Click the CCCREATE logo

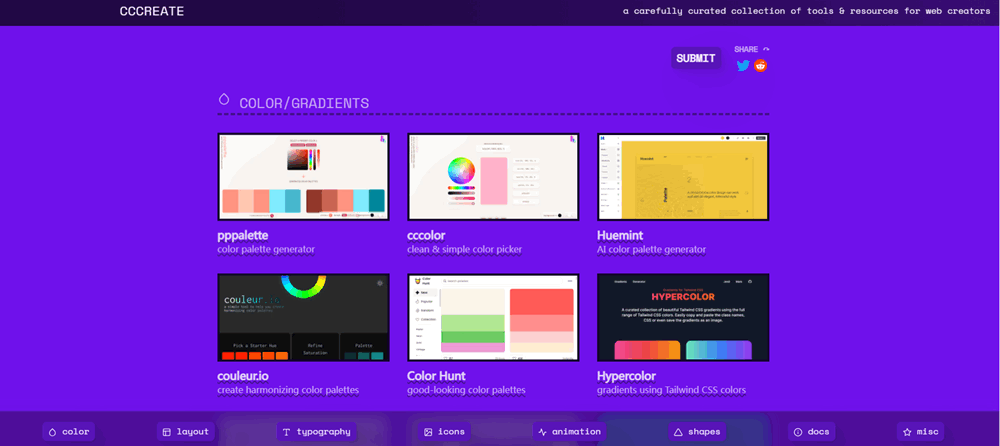pos(151,12)
